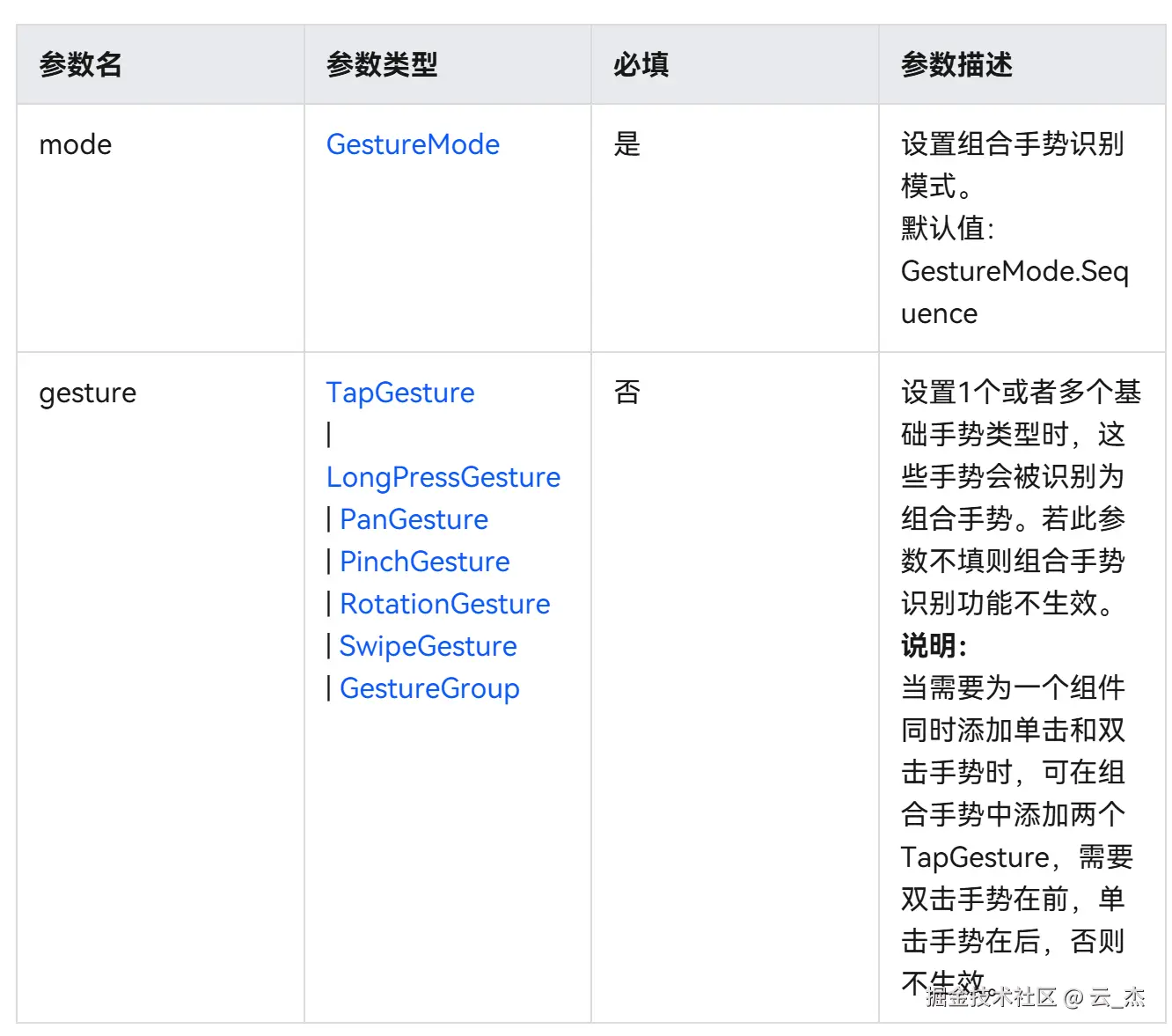This screenshot has height=1036, width=1172.
Task: Open the PinchGesture link
Action: pyautogui.click(x=424, y=562)
